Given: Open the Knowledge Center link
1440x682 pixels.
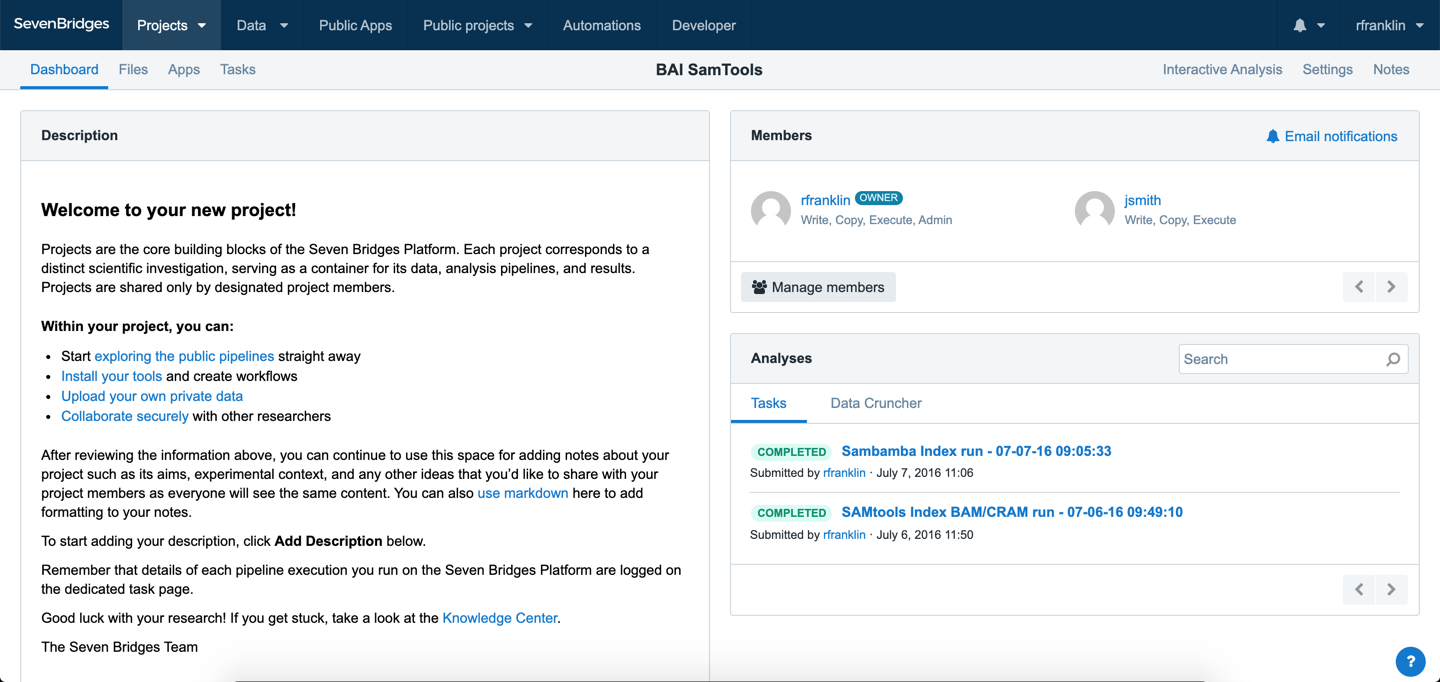Looking at the screenshot, I should pyautogui.click(x=500, y=618).
